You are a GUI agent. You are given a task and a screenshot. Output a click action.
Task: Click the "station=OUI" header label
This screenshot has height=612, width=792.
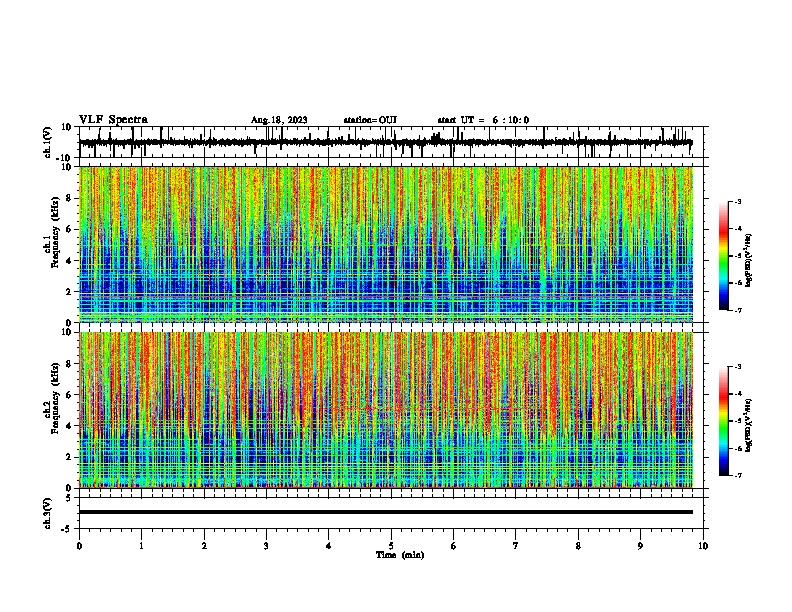click(370, 120)
